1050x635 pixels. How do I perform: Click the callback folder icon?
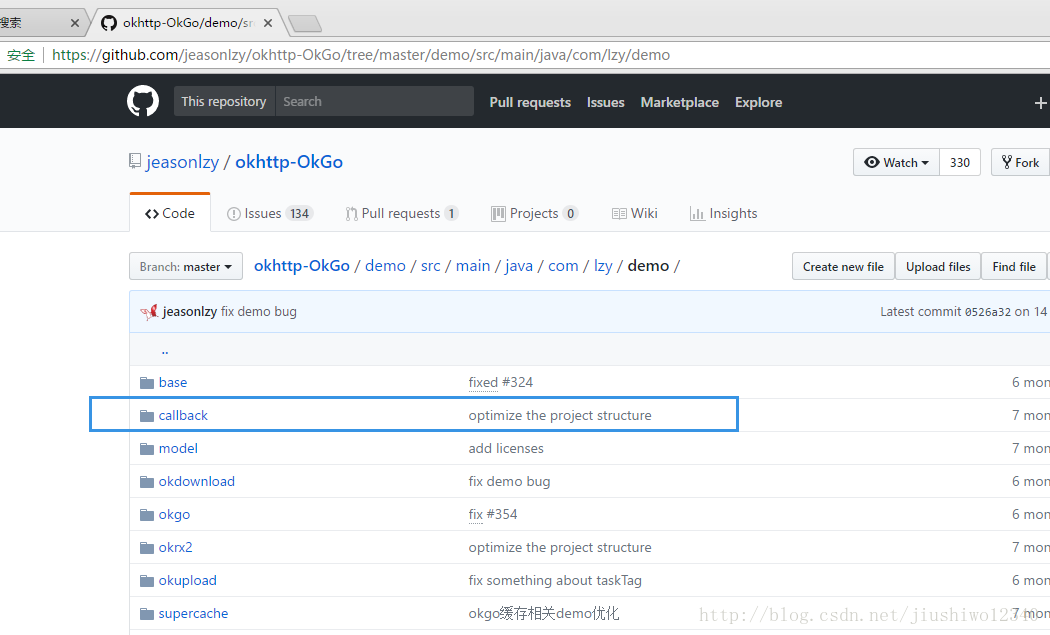pyautogui.click(x=147, y=415)
